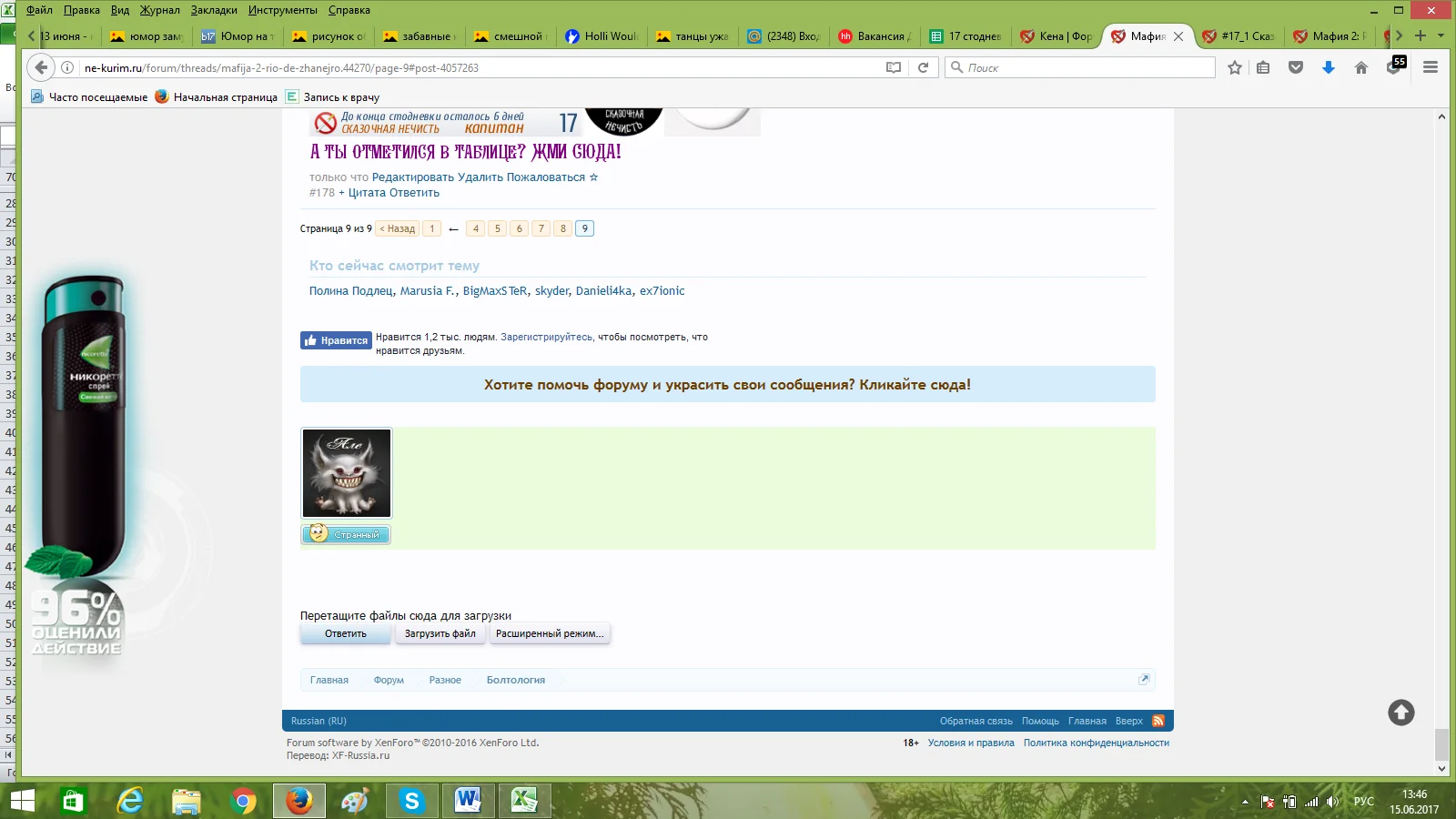
Task: Open Часто посещаемые bookmarks folder
Action: click(89, 96)
